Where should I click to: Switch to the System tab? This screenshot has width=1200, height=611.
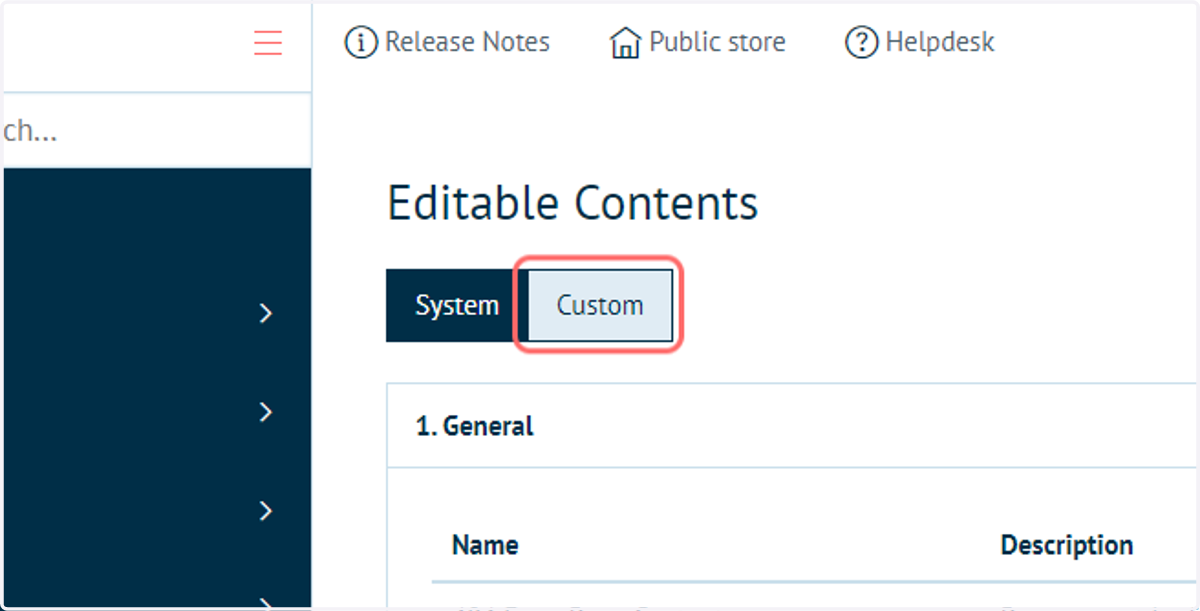pyautogui.click(x=457, y=305)
